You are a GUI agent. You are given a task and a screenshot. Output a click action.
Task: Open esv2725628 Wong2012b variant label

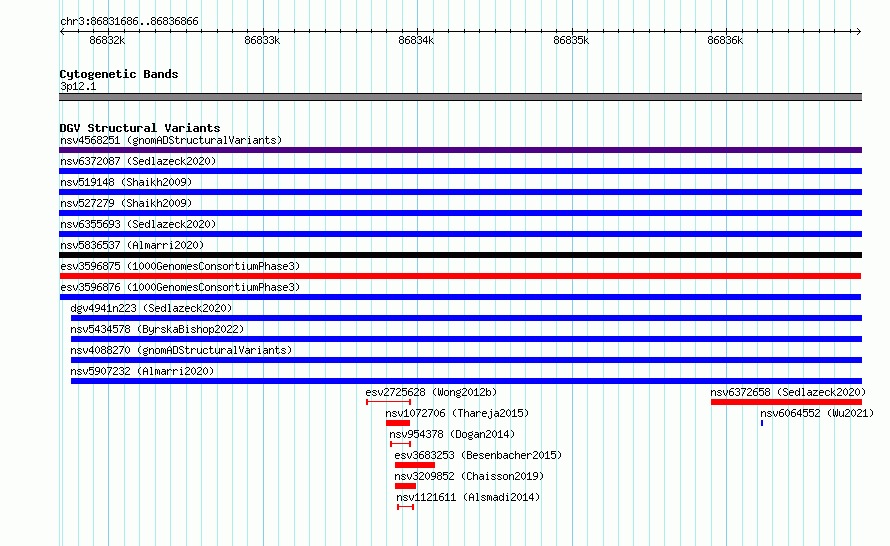pyautogui.click(x=431, y=392)
